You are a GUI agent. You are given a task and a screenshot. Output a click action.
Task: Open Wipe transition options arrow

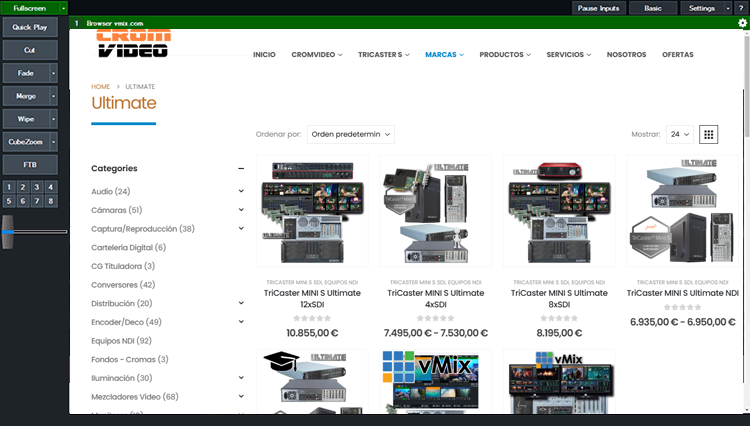point(53,119)
